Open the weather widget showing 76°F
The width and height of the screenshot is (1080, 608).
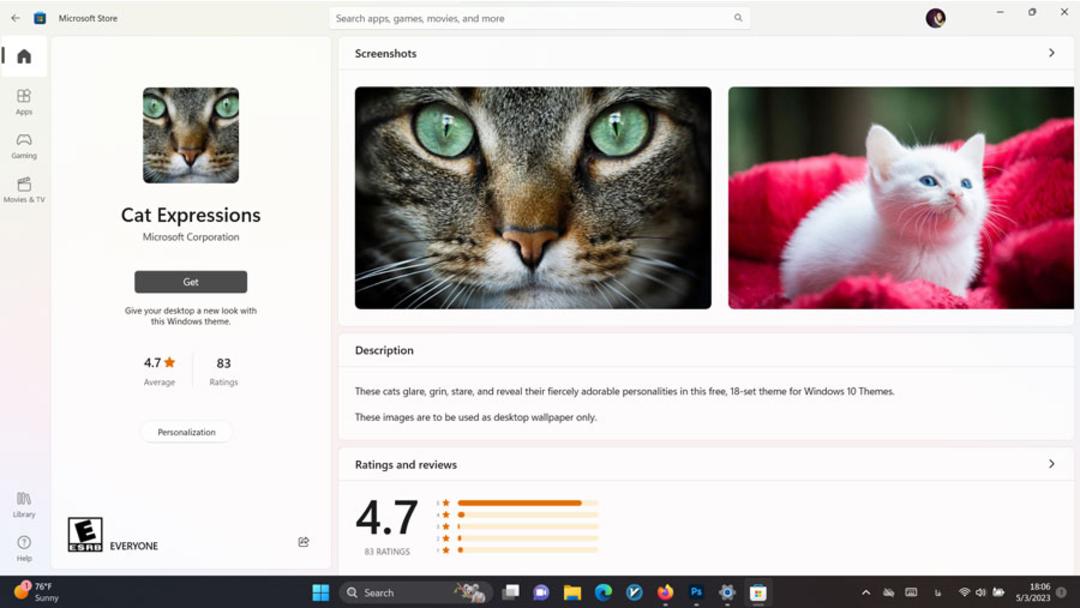[x=38, y=592]
